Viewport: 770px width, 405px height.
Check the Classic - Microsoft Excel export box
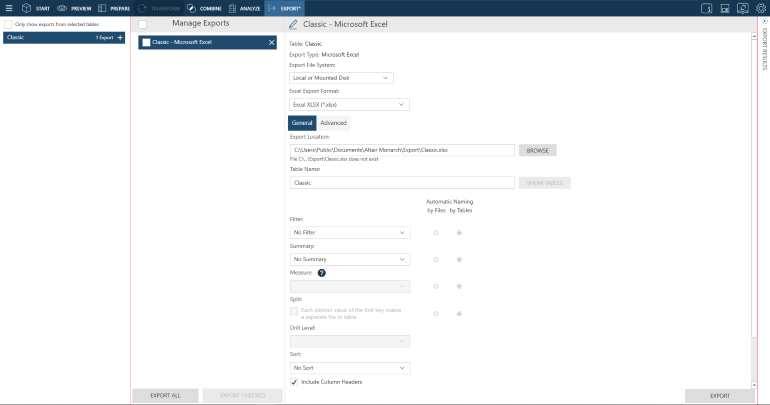click(146, 42)
